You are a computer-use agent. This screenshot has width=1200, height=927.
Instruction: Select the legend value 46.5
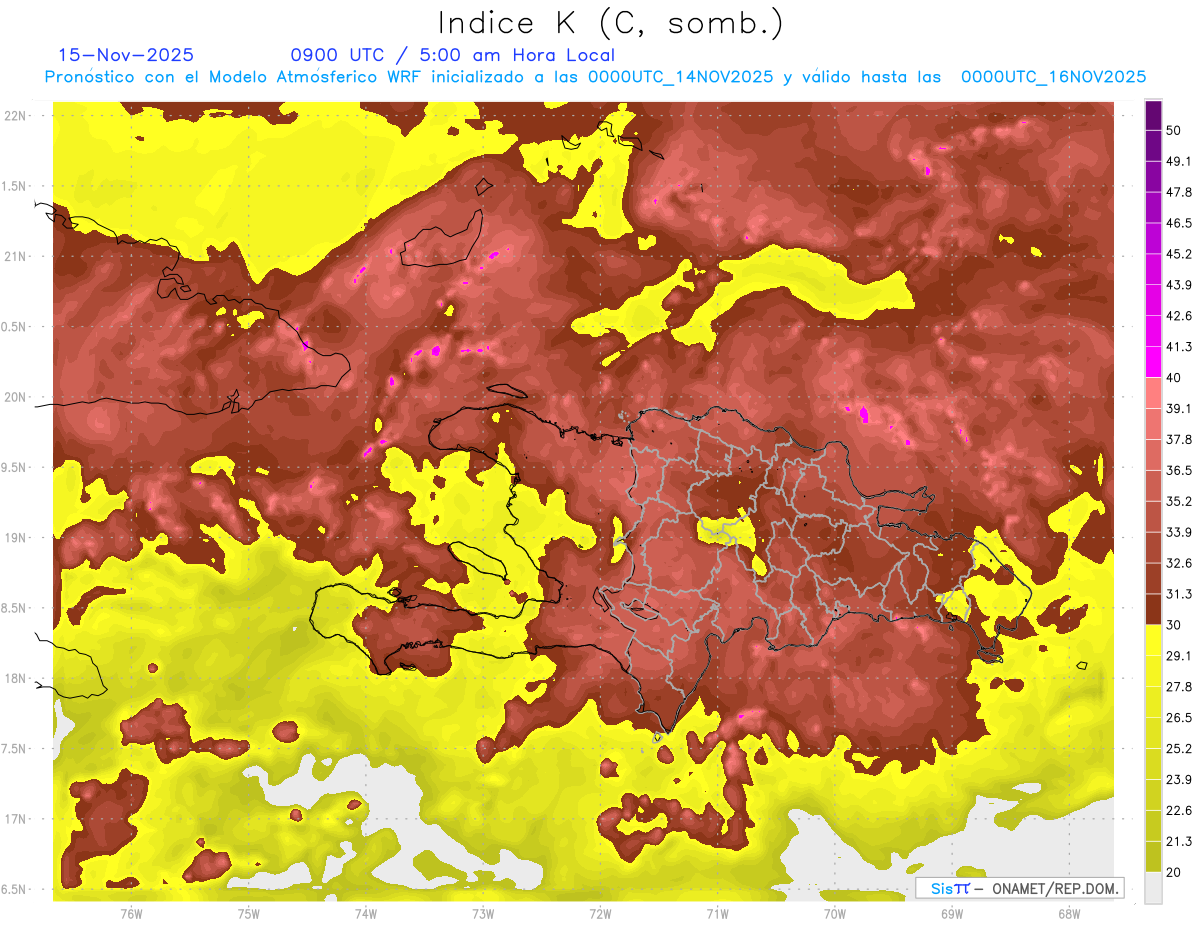[1177, 223]
